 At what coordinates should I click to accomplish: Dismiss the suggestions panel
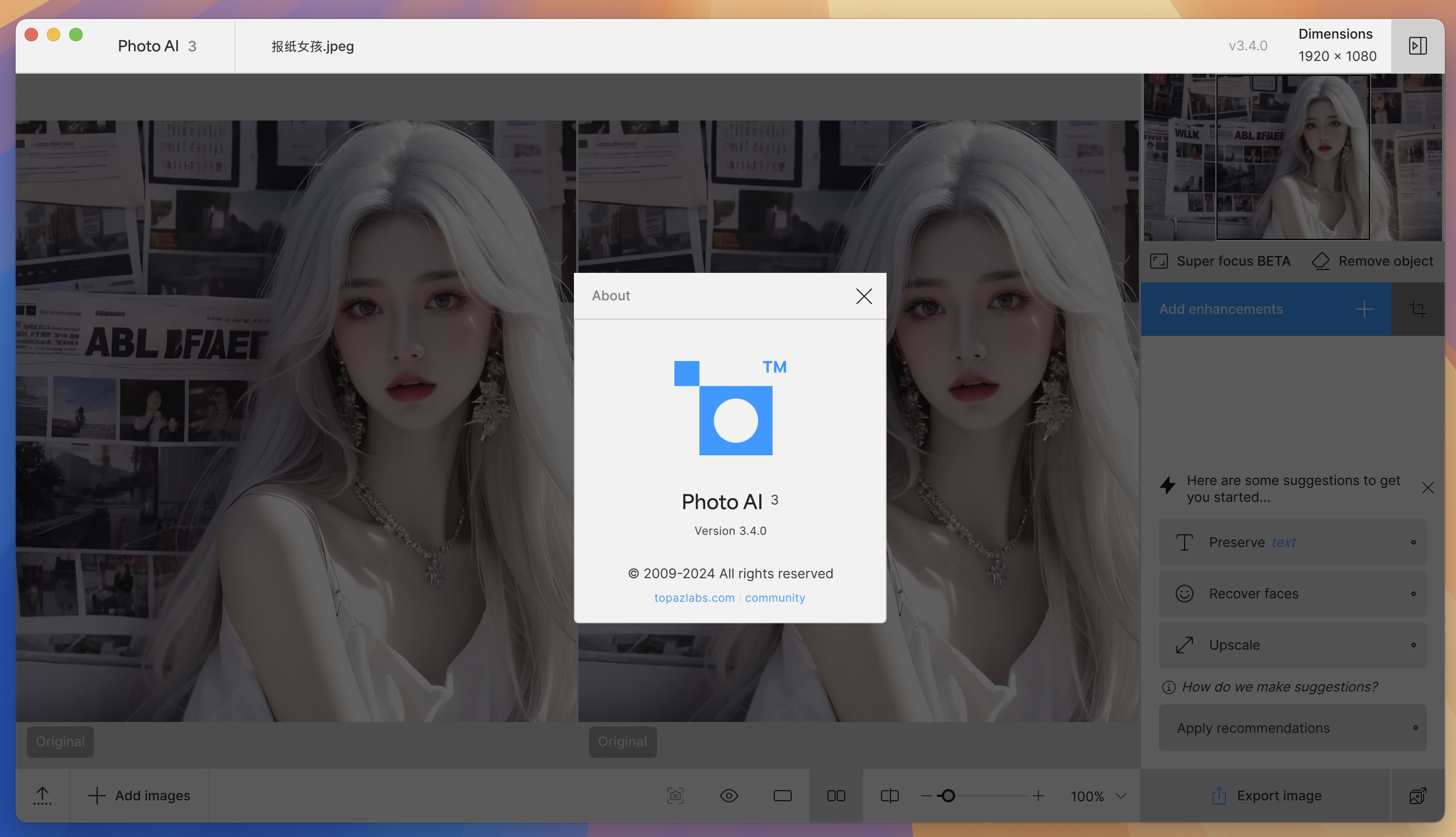pyautogui.click(x=1427, y=488)
